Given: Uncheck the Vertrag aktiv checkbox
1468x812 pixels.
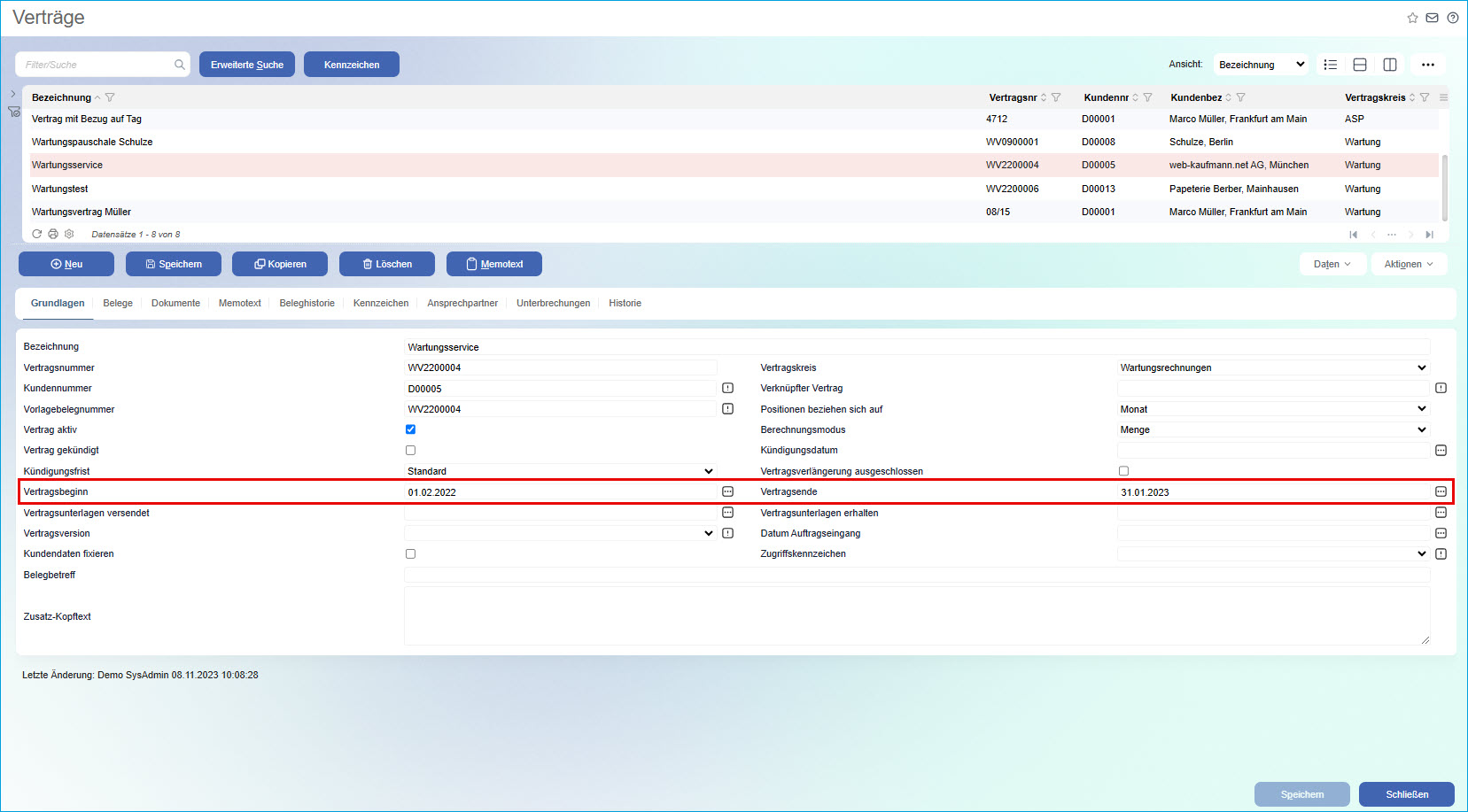Looking at the screenshot, I should point(410,429).
